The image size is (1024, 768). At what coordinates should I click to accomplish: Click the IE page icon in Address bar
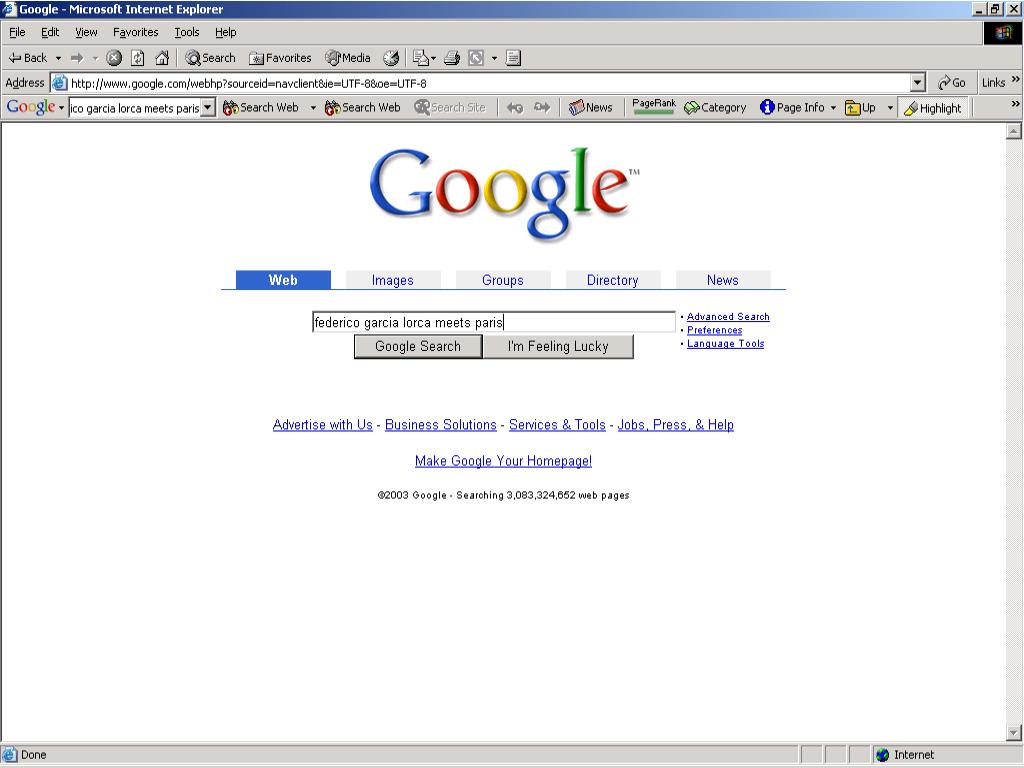click(59, 83)
